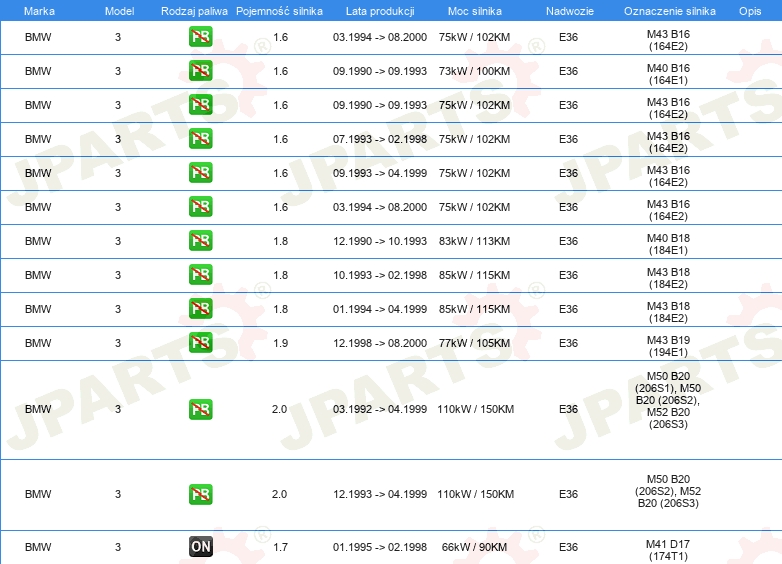Viewport: 782px width, 564px height.
Task: Click petrol icon in the 83kW / 113KM row
Action: [x=200, y=240]
